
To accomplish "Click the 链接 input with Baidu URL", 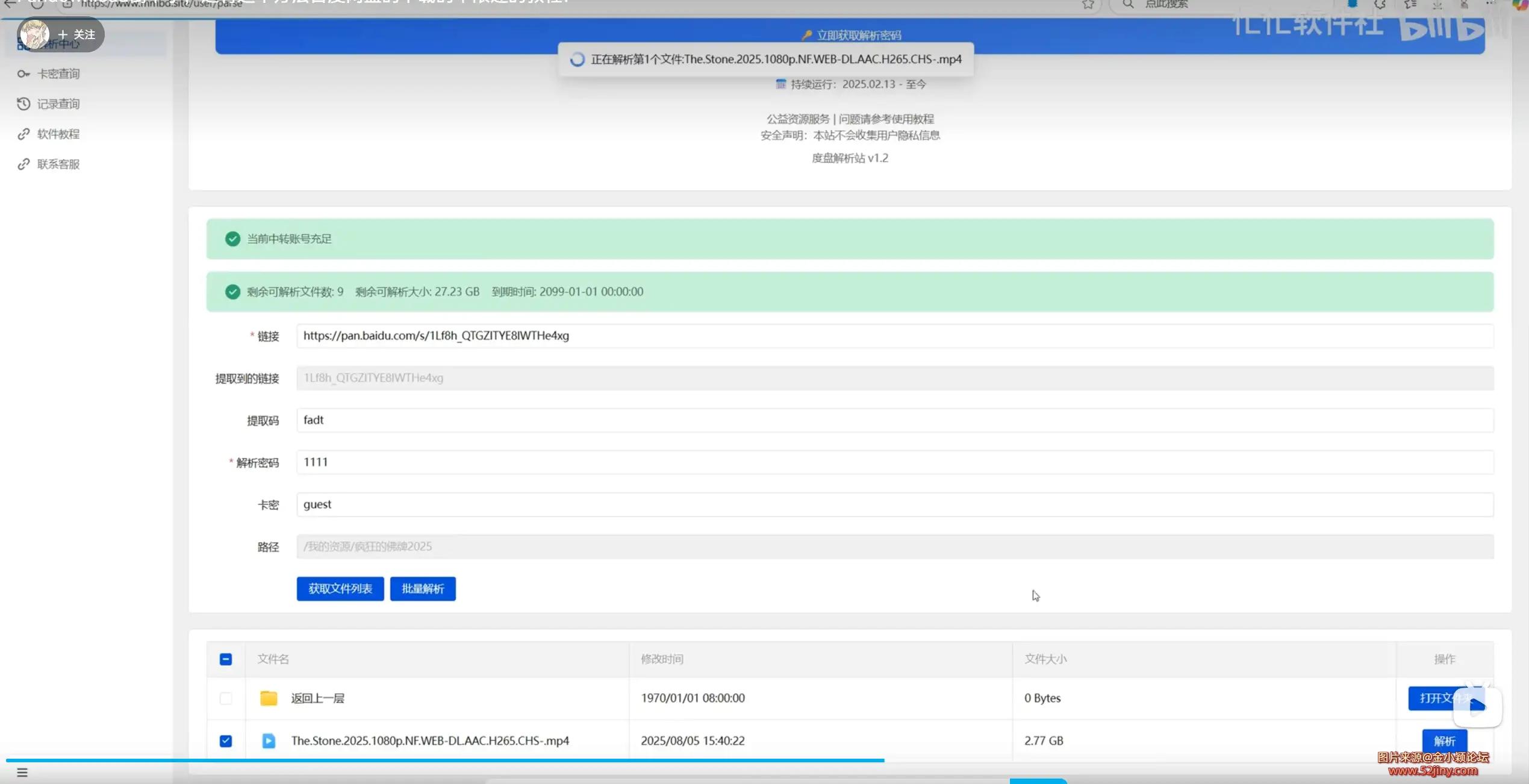I will pyautogui.click(x=894, y=336).
